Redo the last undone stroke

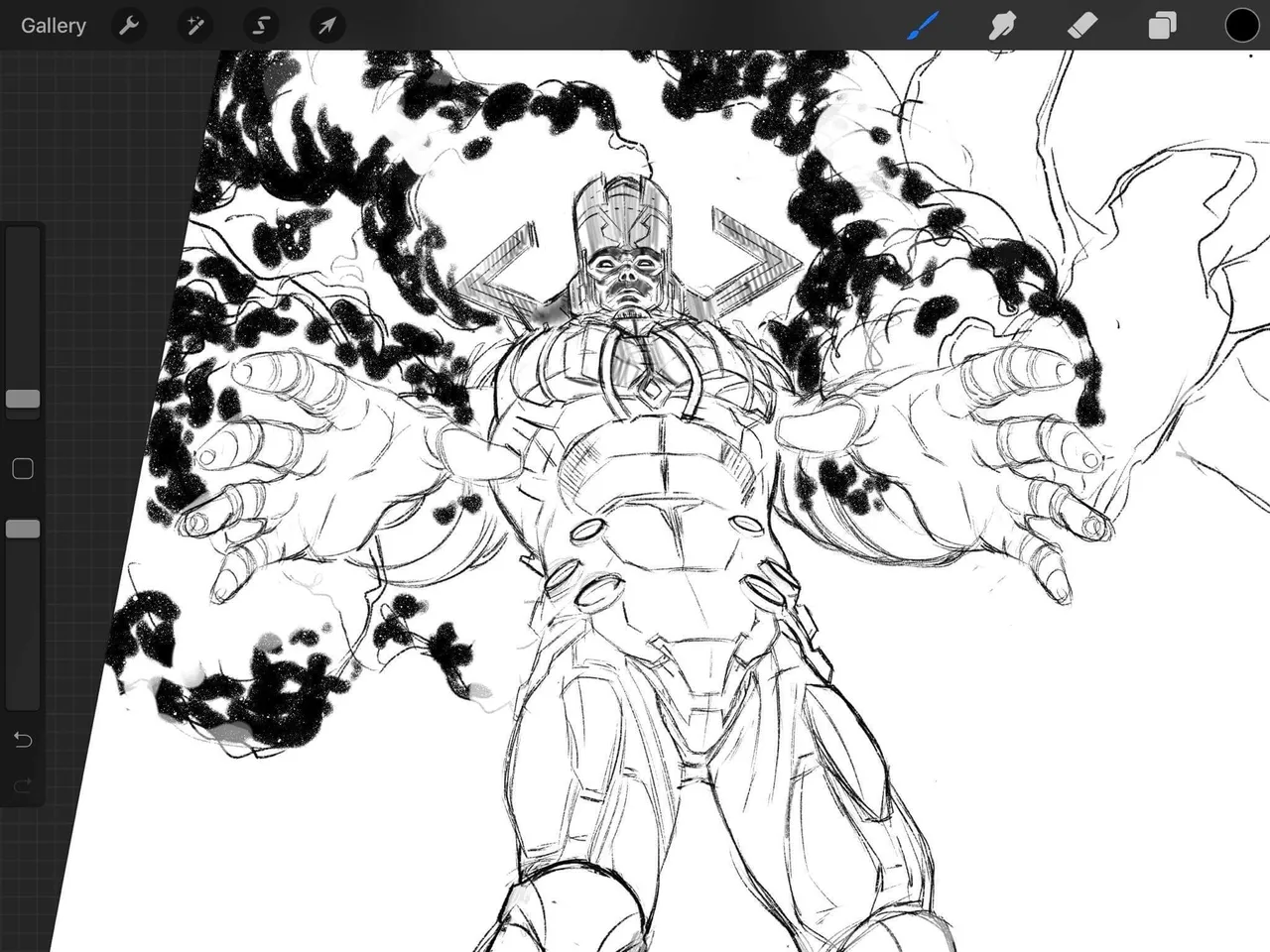click(23, 785)
